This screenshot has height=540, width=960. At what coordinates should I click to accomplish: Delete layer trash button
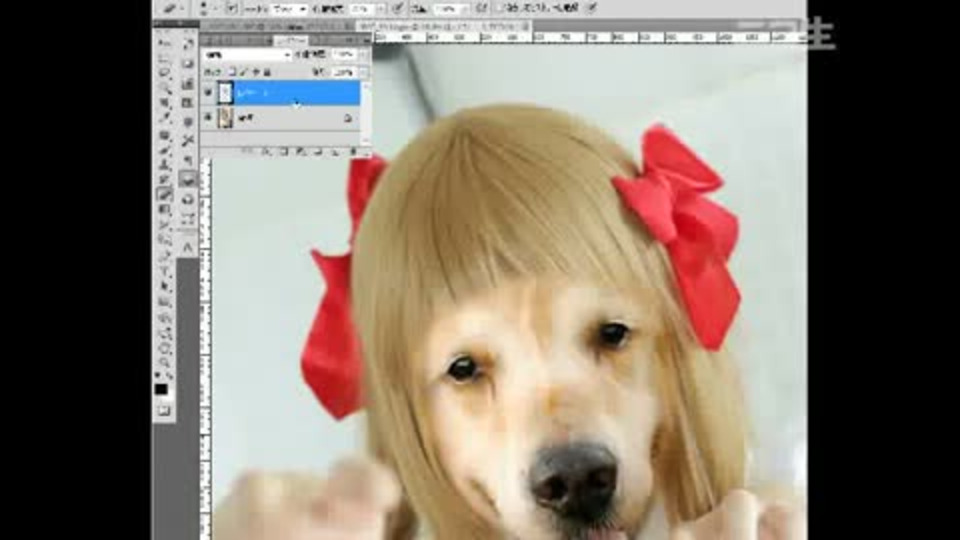[353, 151]
